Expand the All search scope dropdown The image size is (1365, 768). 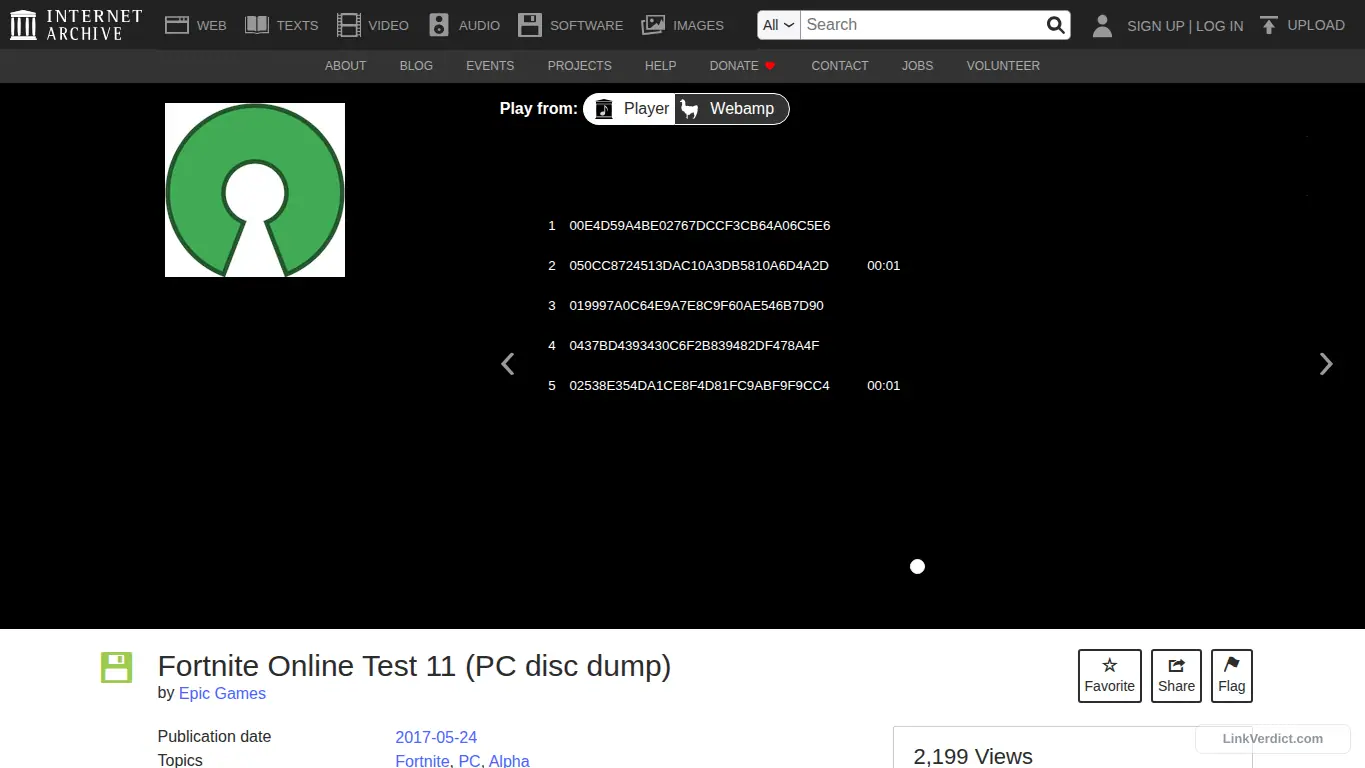779,25
